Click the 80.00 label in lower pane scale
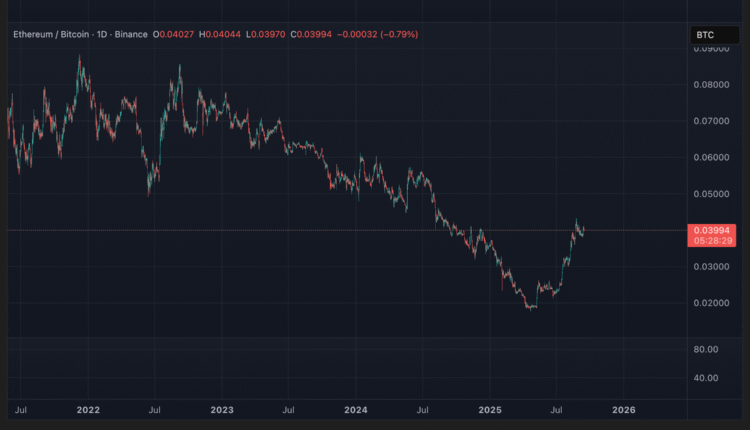Image resolution: width=750 pixels, height=430 pixels. pos(707,349)
